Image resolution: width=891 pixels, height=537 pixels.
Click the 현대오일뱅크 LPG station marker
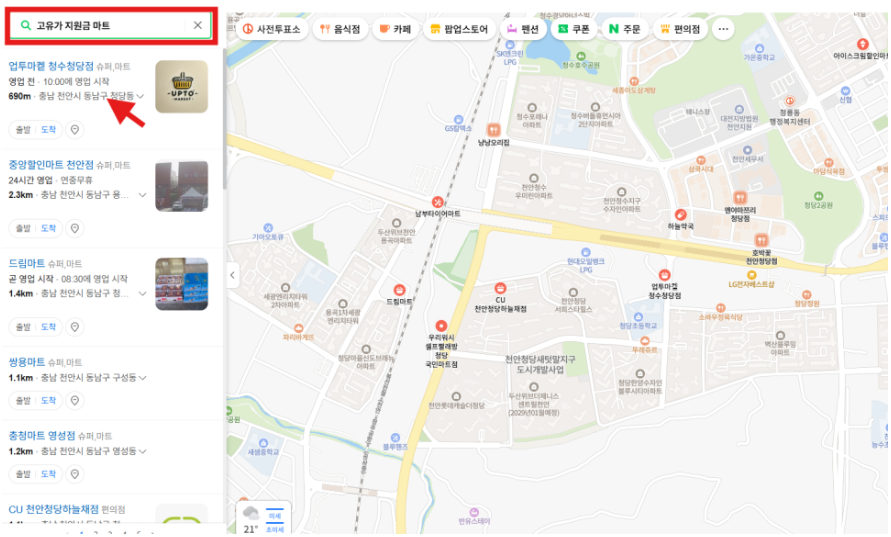click(586, 252)
